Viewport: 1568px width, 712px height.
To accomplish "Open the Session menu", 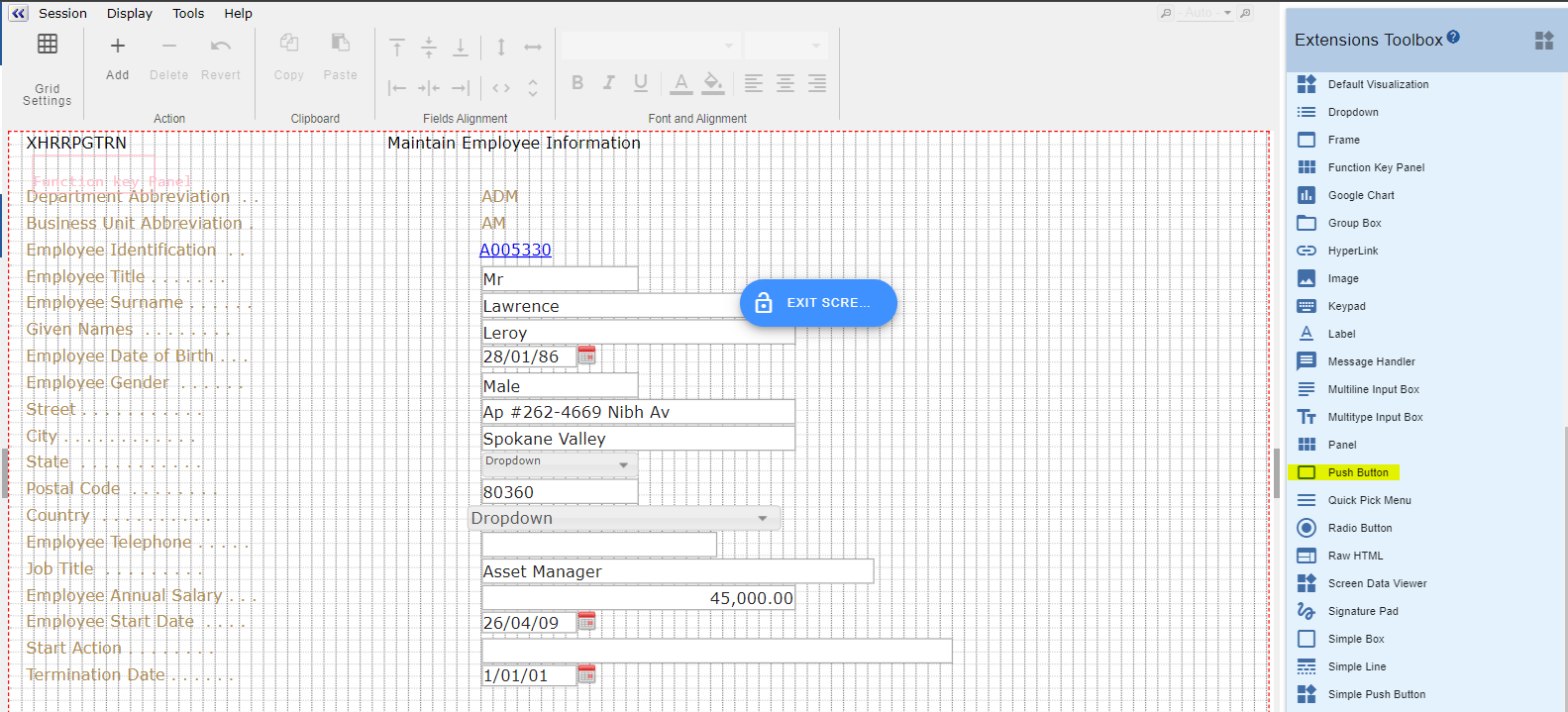I will click(62, 13).
